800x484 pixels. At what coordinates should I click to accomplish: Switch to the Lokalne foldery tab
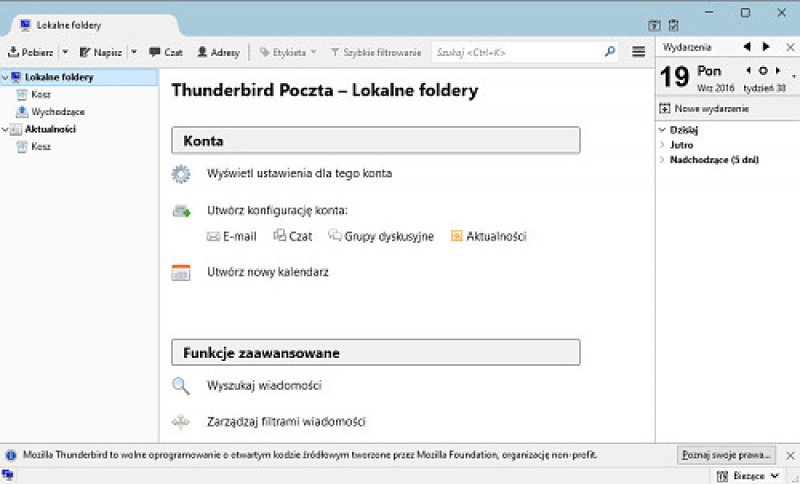coord(92,25)
